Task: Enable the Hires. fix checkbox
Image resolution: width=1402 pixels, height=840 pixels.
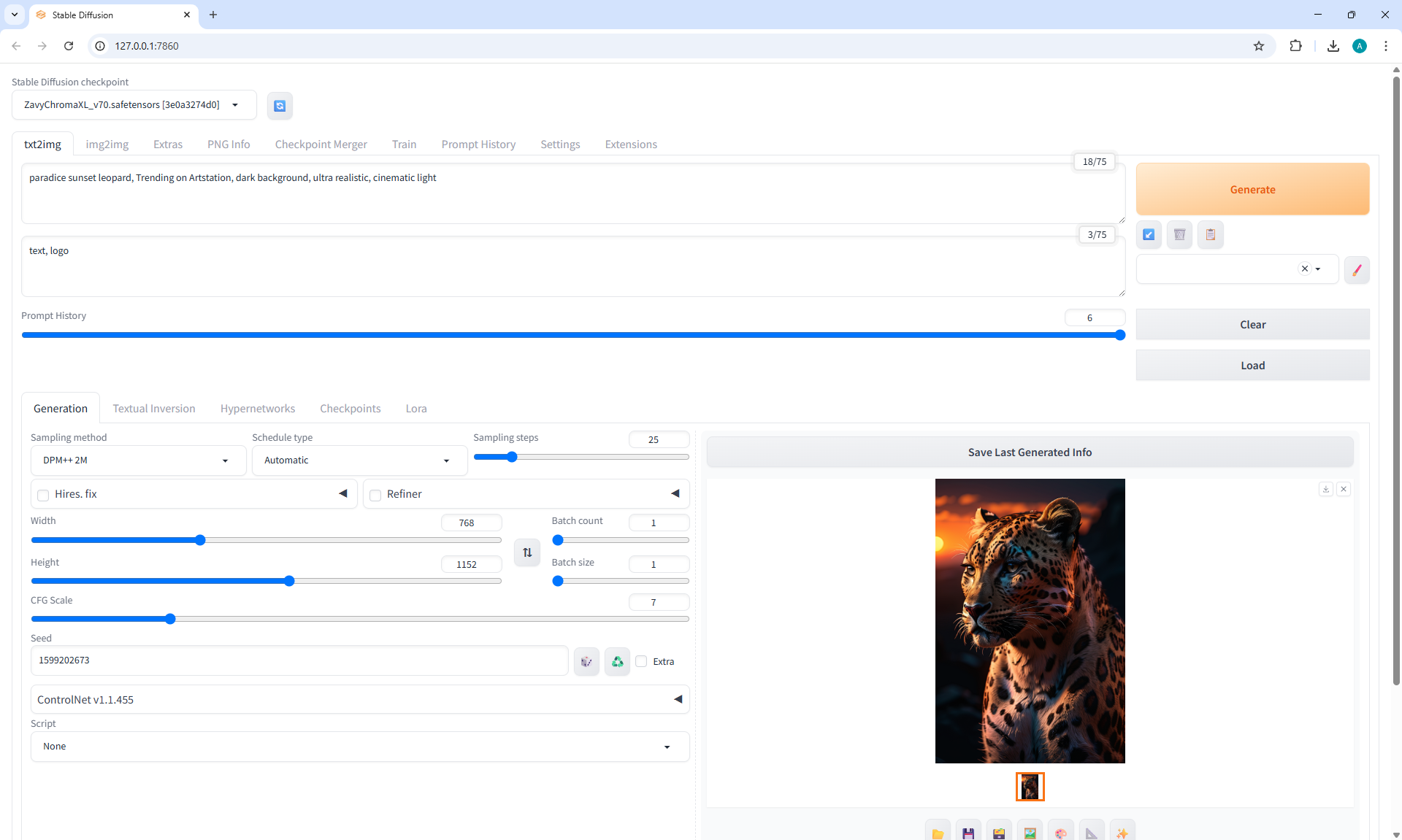Action: click(x=44, y=495)
